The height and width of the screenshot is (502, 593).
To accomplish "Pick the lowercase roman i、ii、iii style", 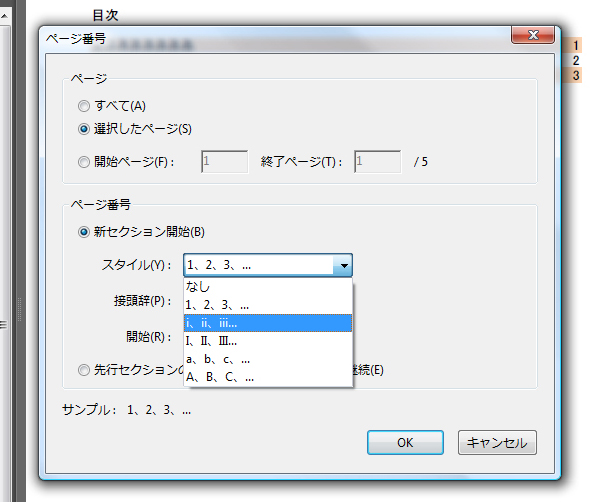I will coord(268,323).
